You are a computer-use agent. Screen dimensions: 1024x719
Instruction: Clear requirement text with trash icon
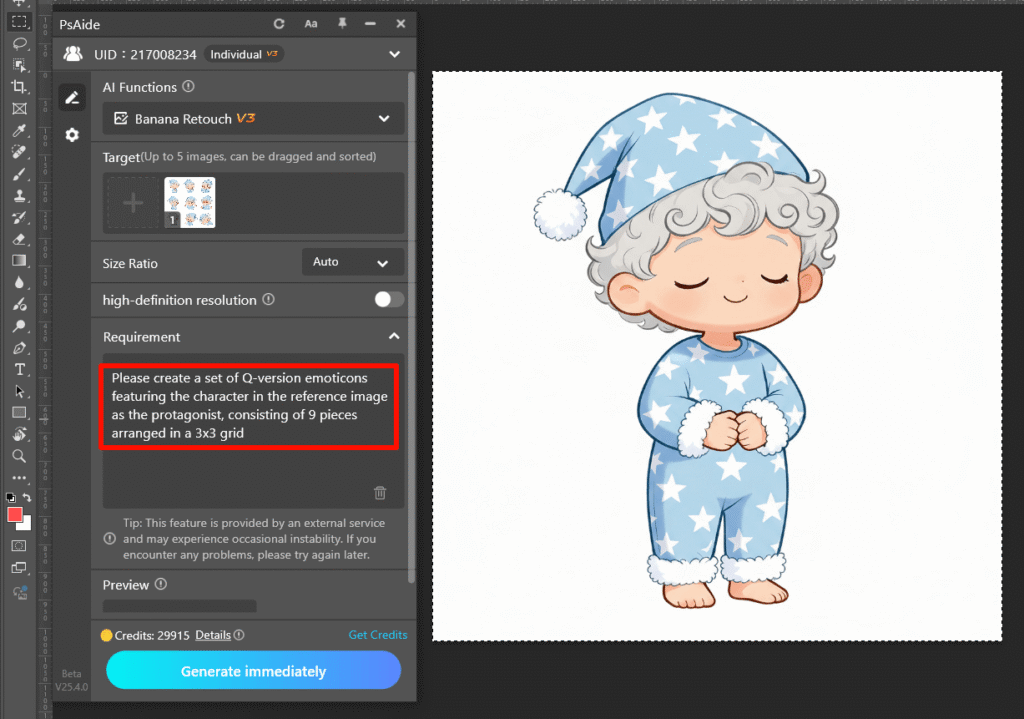tap(380, 492)
